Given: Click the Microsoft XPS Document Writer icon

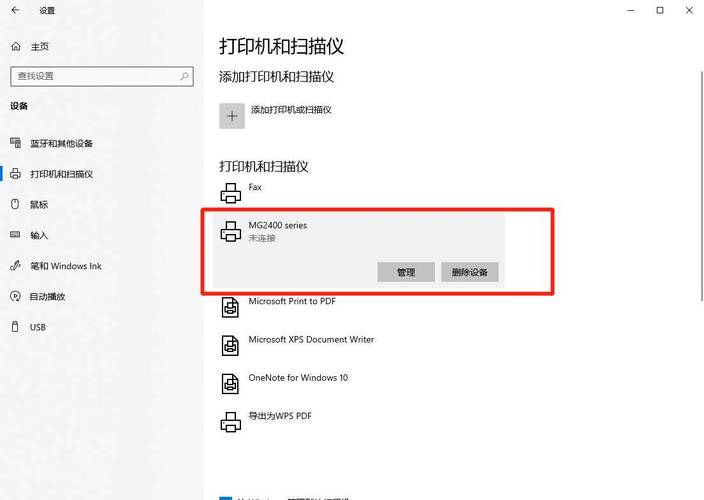Looking at the screenshot, I should (x=230, y=346).
